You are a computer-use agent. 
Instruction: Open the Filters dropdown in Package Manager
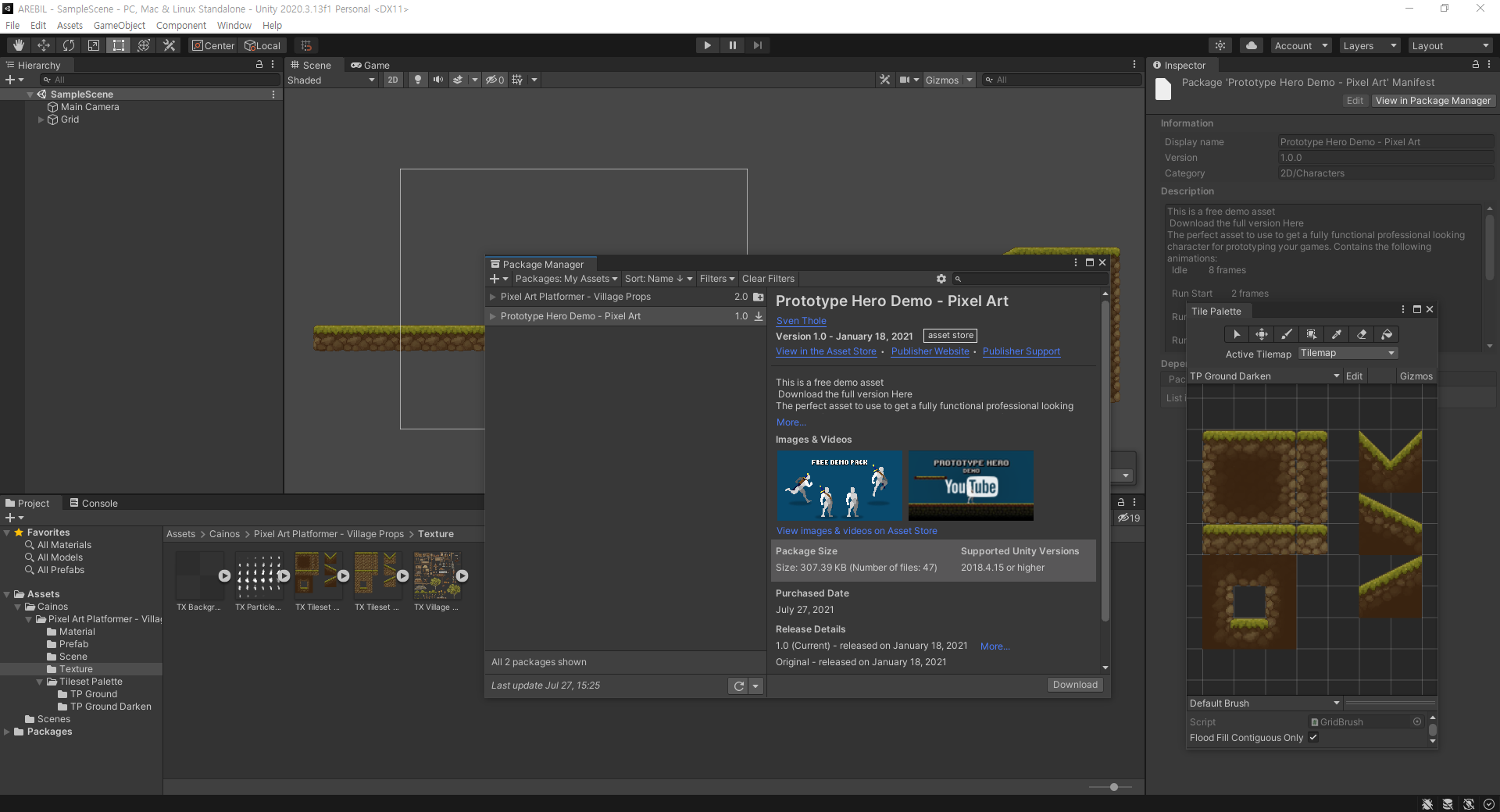[717, 279]
